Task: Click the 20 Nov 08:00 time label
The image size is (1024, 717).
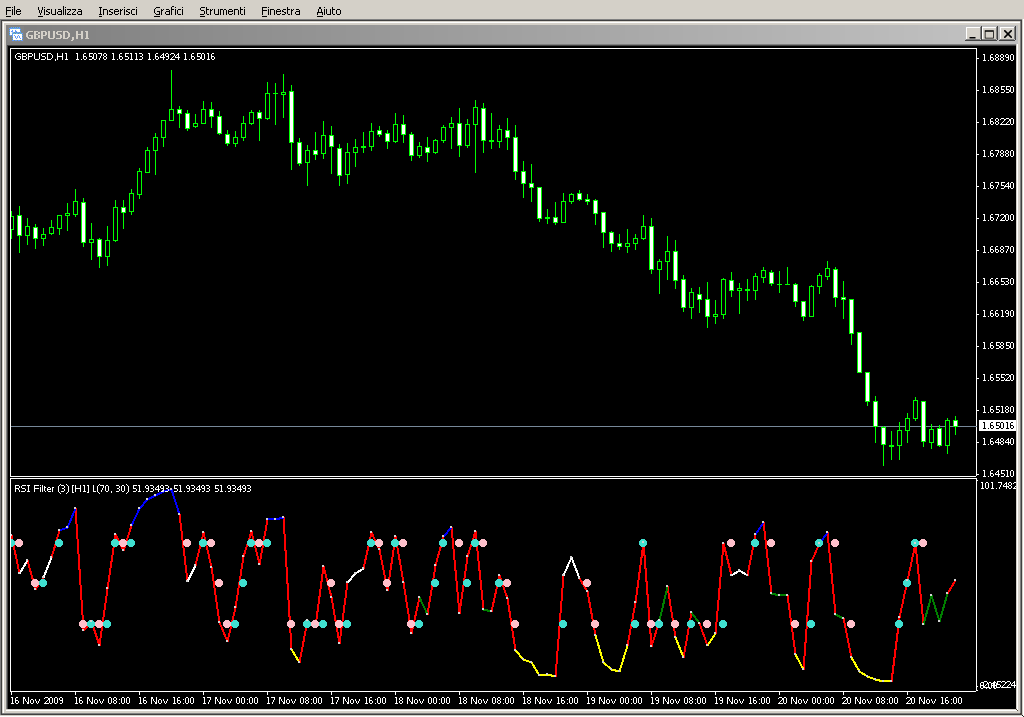Action: tap(870, 701)
